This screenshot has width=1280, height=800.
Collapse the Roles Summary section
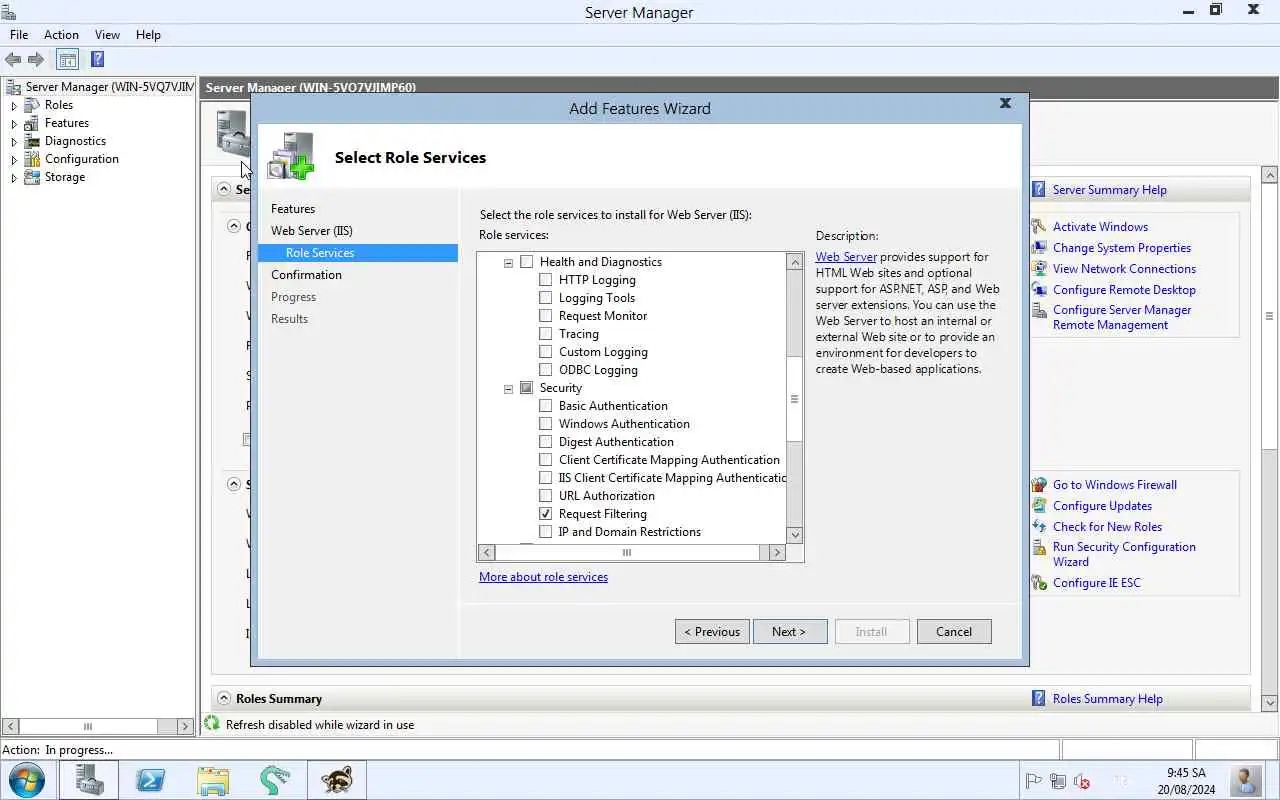tap(224, 699)
